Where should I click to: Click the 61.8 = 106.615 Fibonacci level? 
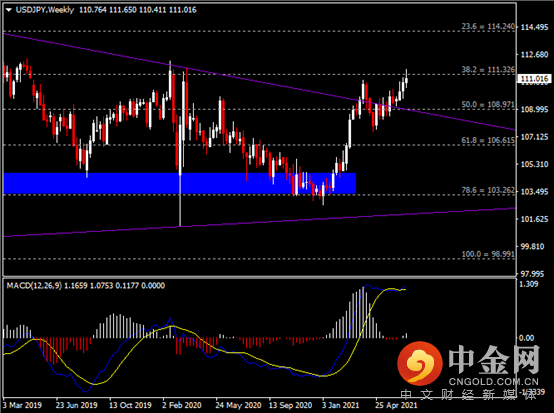pyautogui.click(x=488, y=140)
